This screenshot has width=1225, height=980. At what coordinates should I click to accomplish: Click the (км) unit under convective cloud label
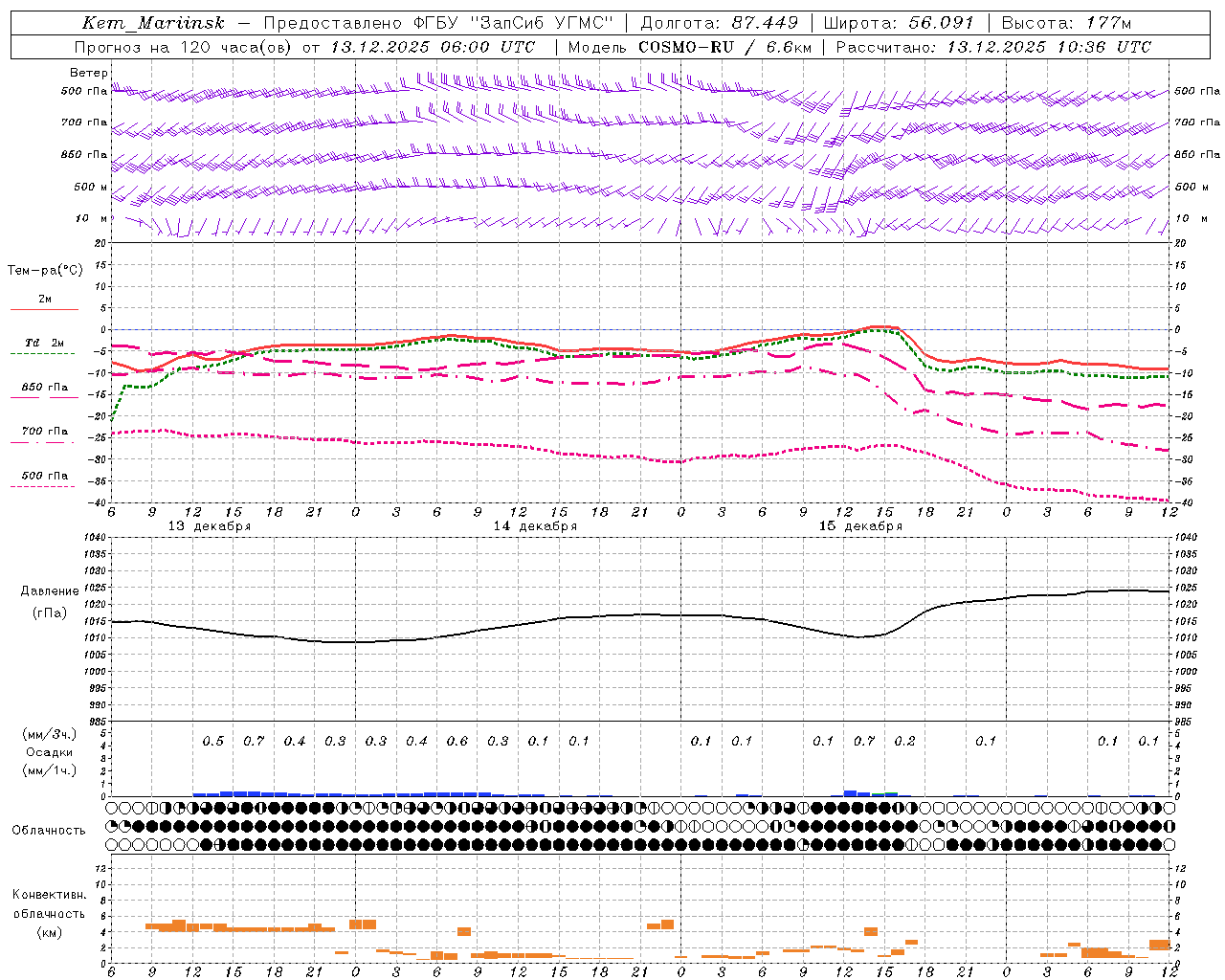coord(50,932)
